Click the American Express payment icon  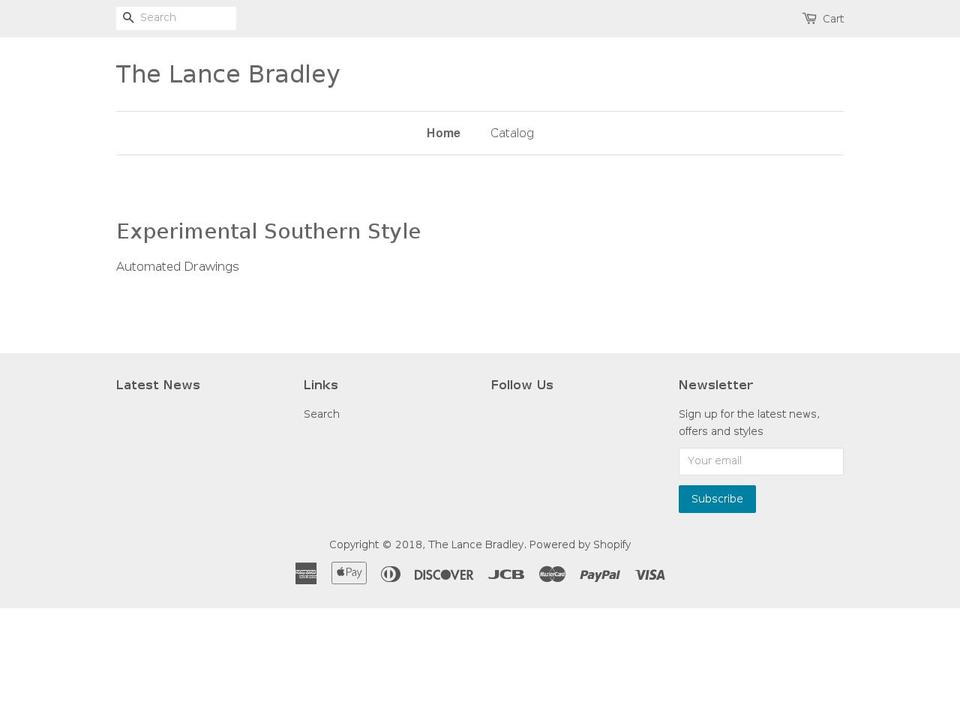pyautogui.click(x=306, y=573)
